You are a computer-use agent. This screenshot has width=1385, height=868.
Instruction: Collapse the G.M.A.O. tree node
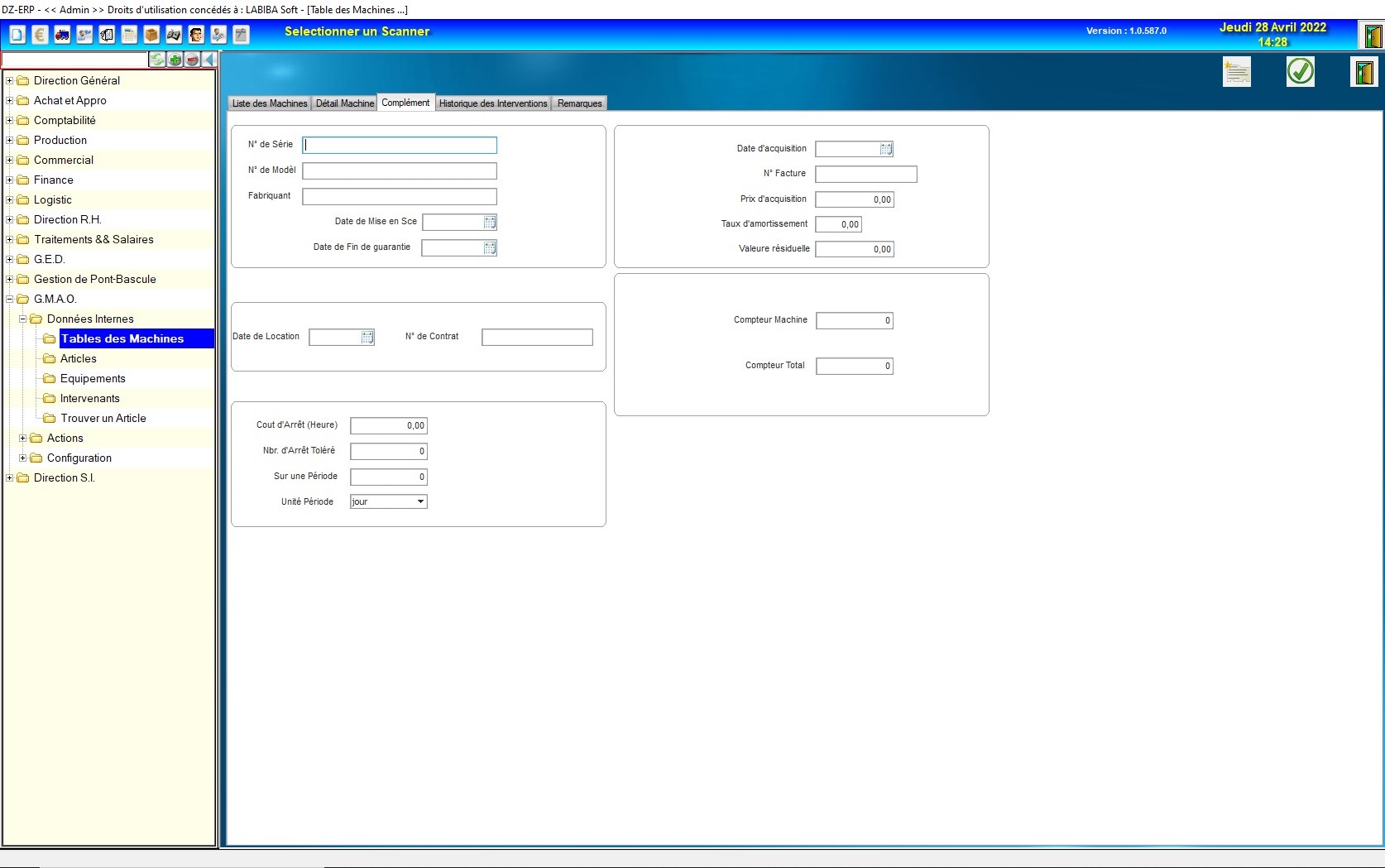pos(10,299)
